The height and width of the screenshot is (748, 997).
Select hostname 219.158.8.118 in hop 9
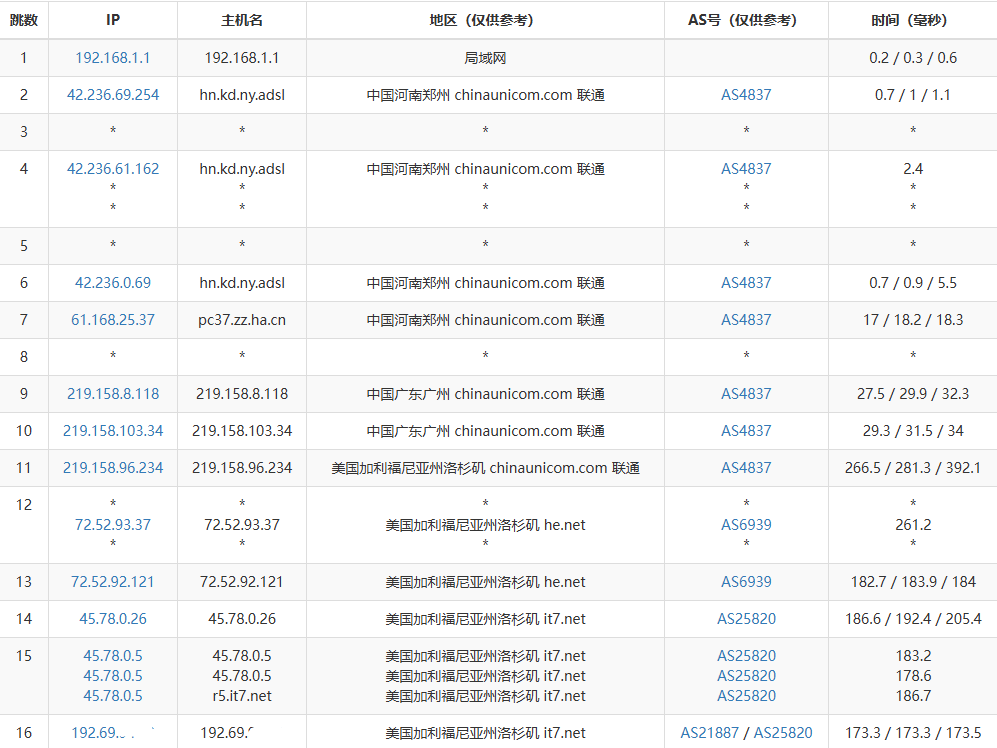click(242, 394)
